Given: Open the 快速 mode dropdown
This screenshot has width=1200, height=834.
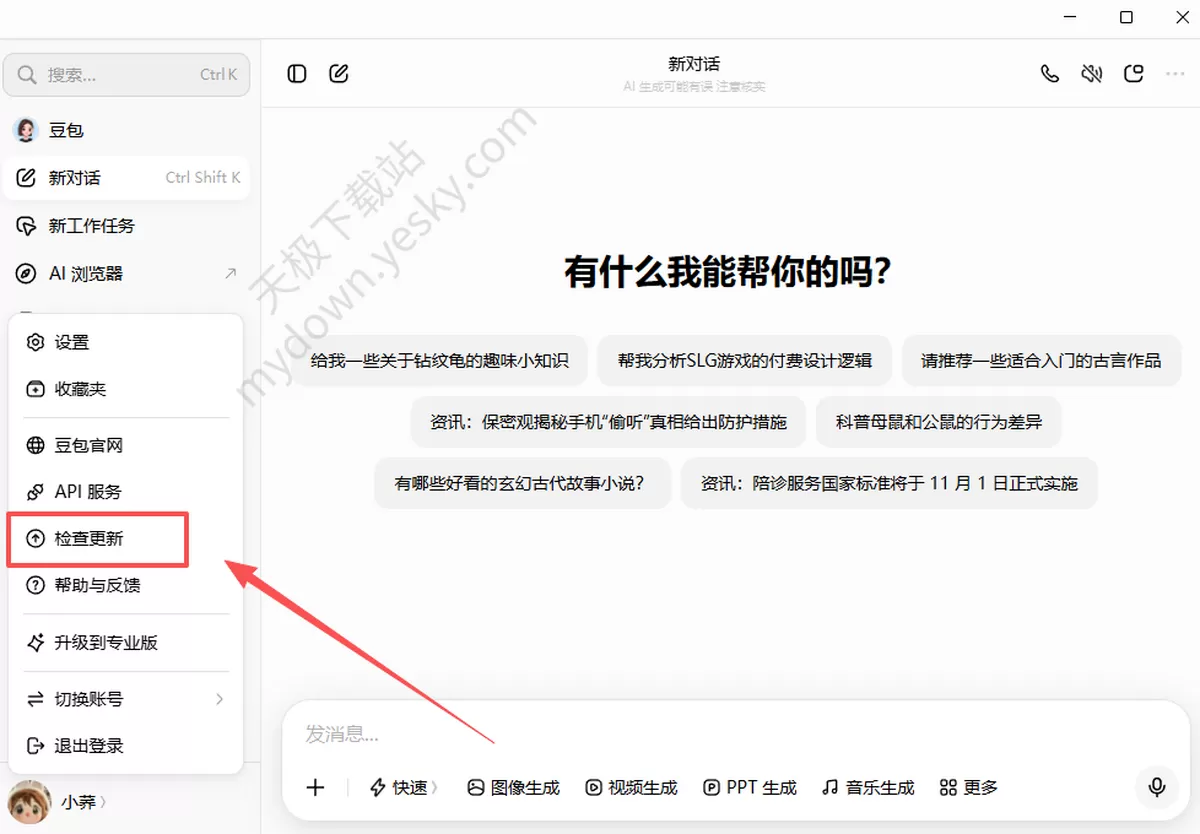Looking at the screenshot, I should click(404, 788).
